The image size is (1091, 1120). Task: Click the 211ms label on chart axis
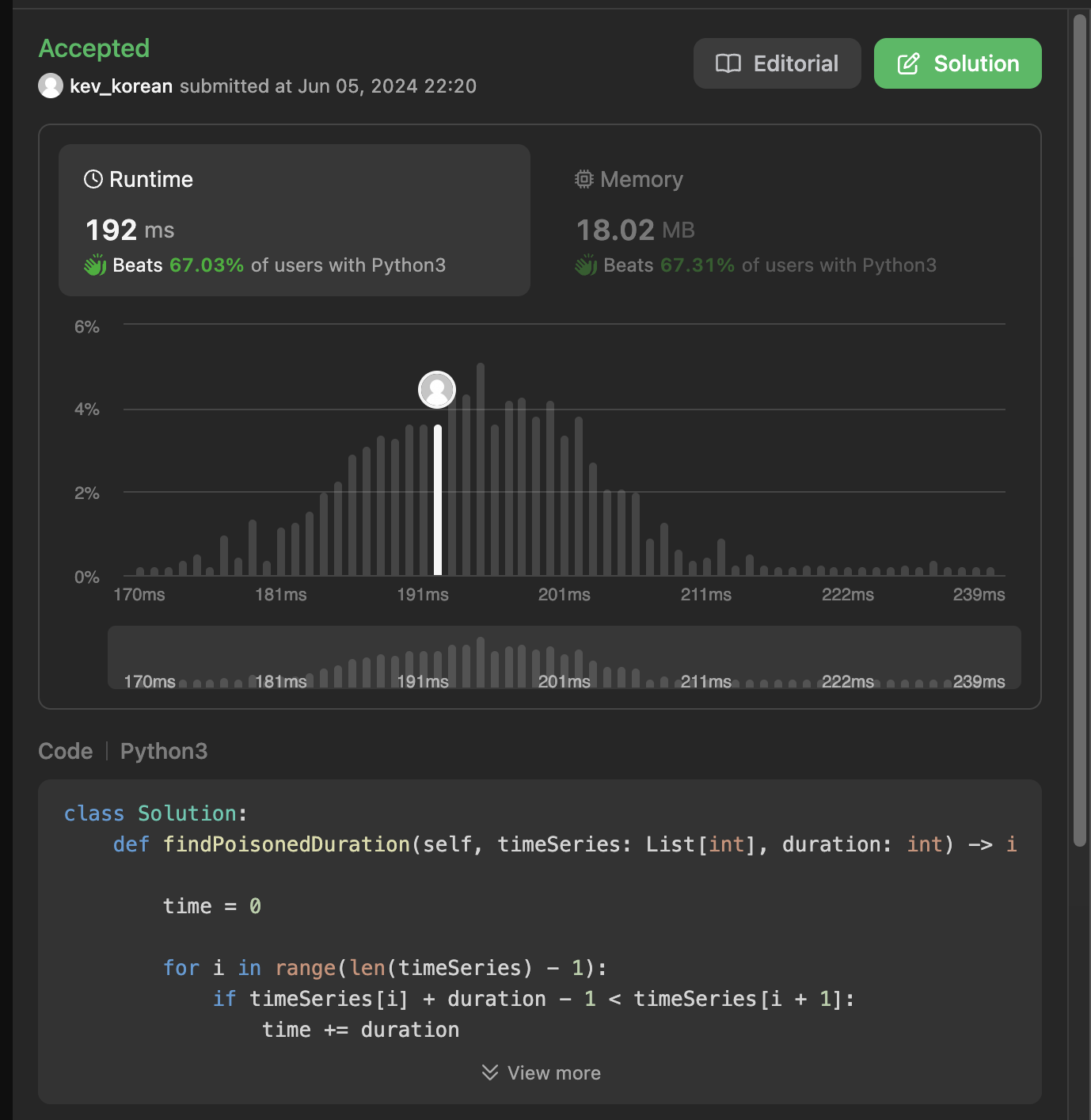[706, 595]
